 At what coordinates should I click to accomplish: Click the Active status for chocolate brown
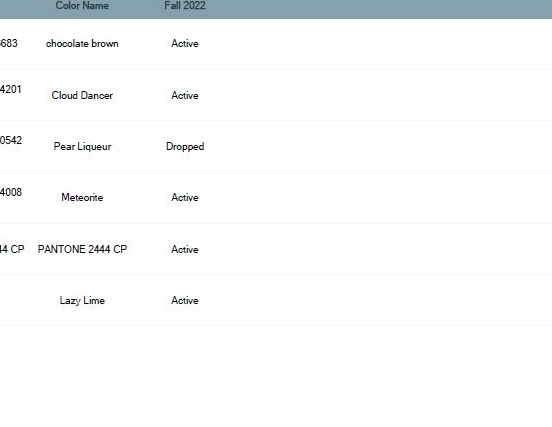click(185, 44)
